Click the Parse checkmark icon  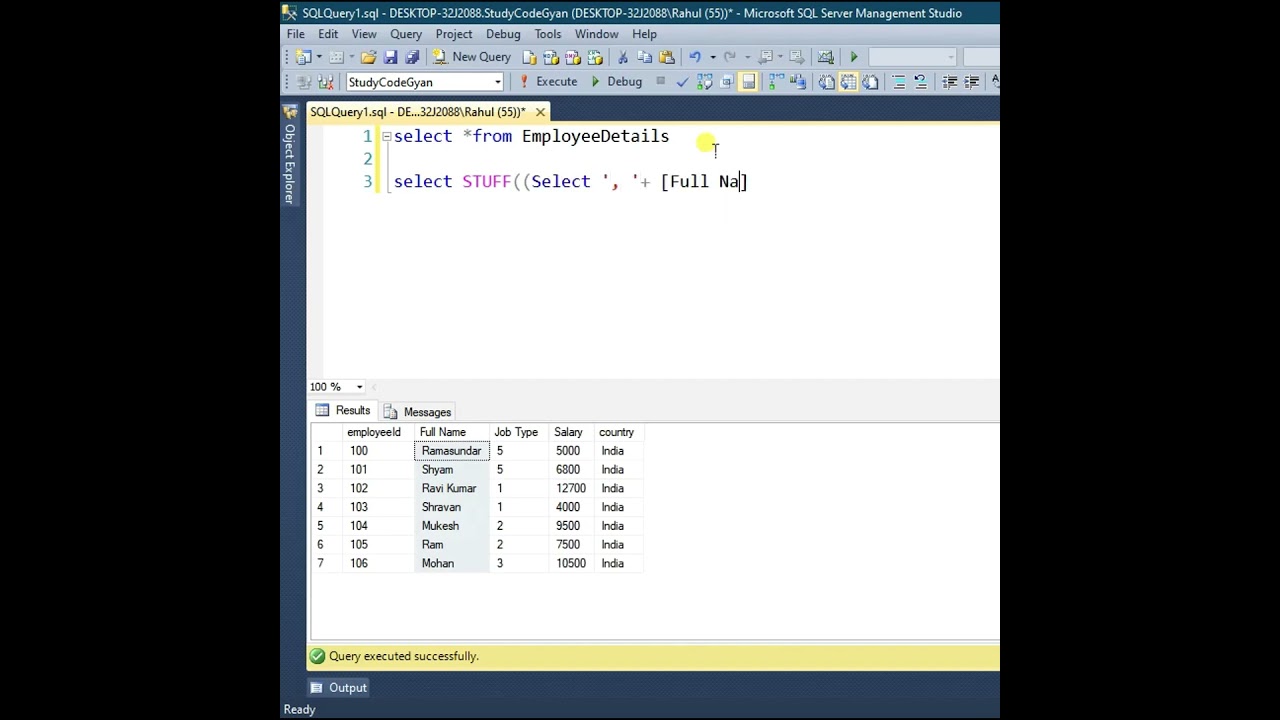pos(682,82)
